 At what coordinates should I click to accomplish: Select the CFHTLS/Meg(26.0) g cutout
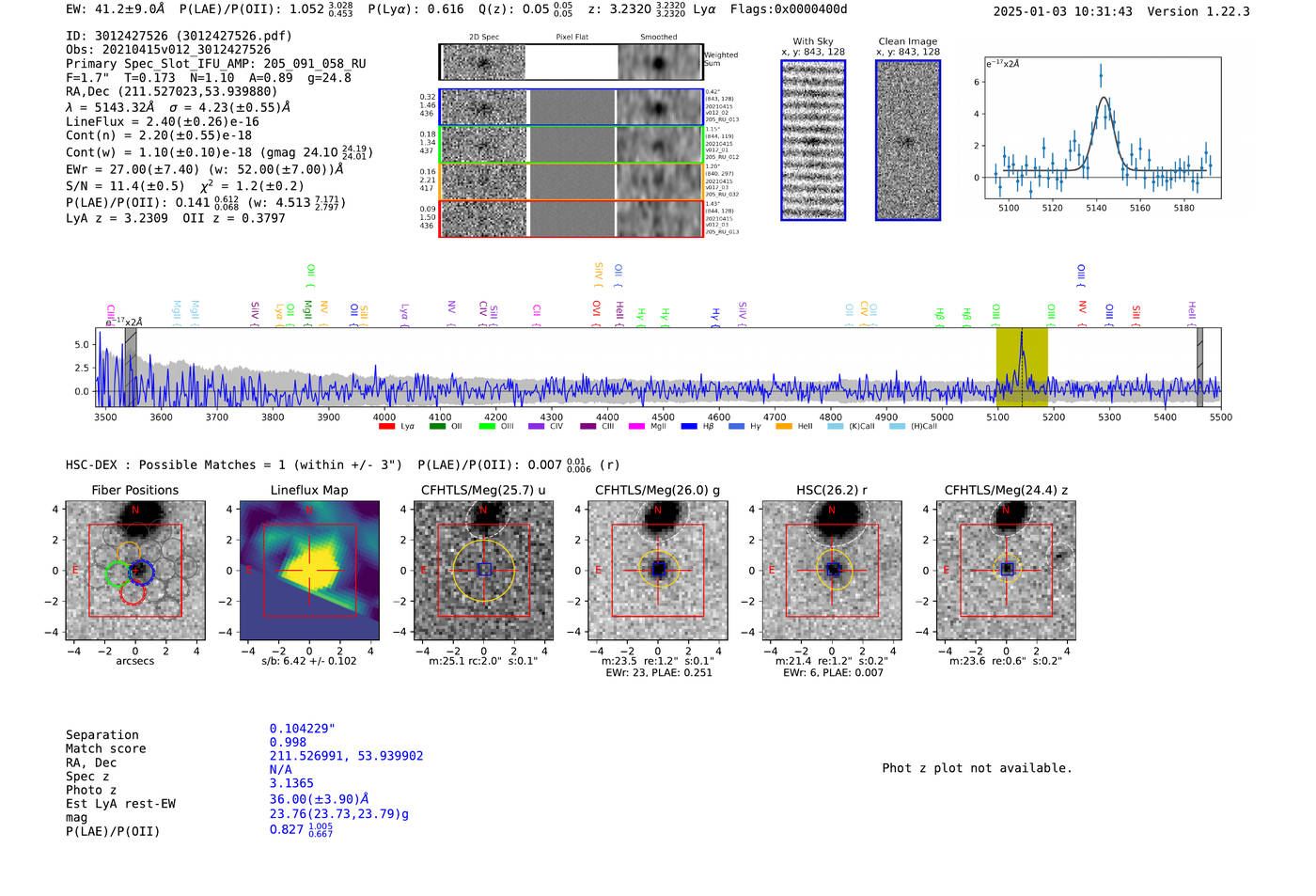tap(658, 571)
